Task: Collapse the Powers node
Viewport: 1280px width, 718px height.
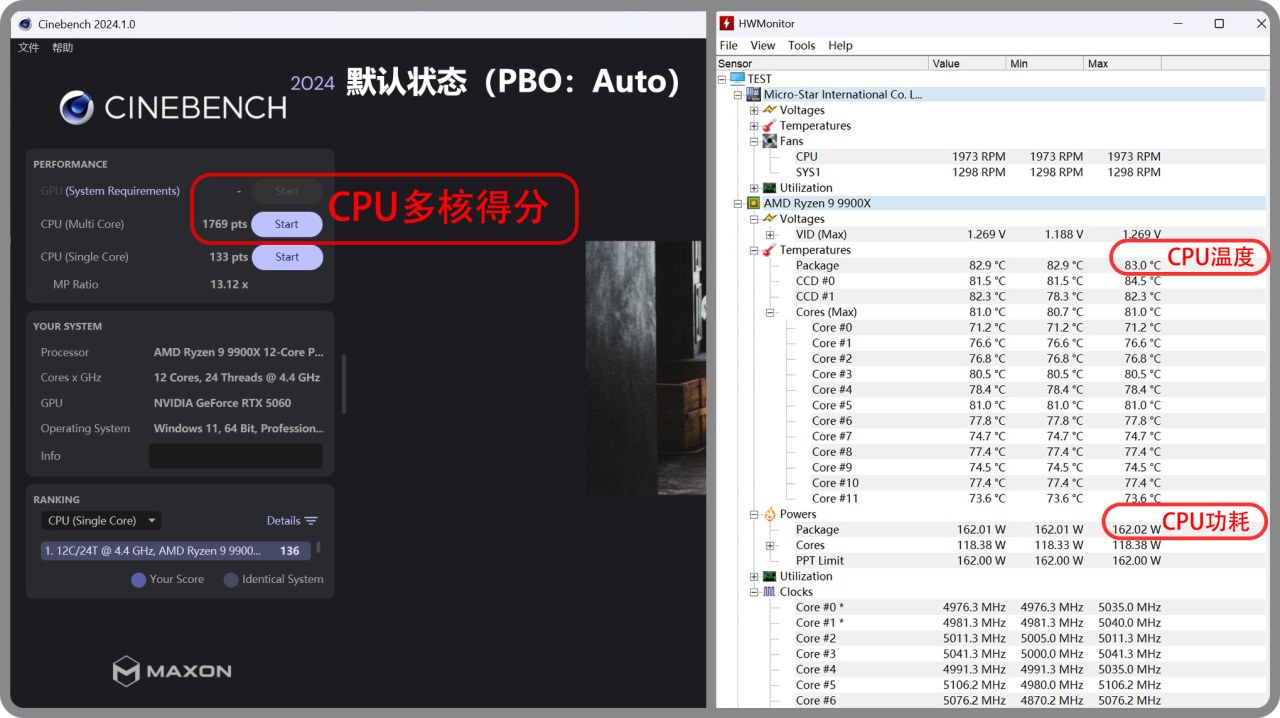Action: (754, 514)
